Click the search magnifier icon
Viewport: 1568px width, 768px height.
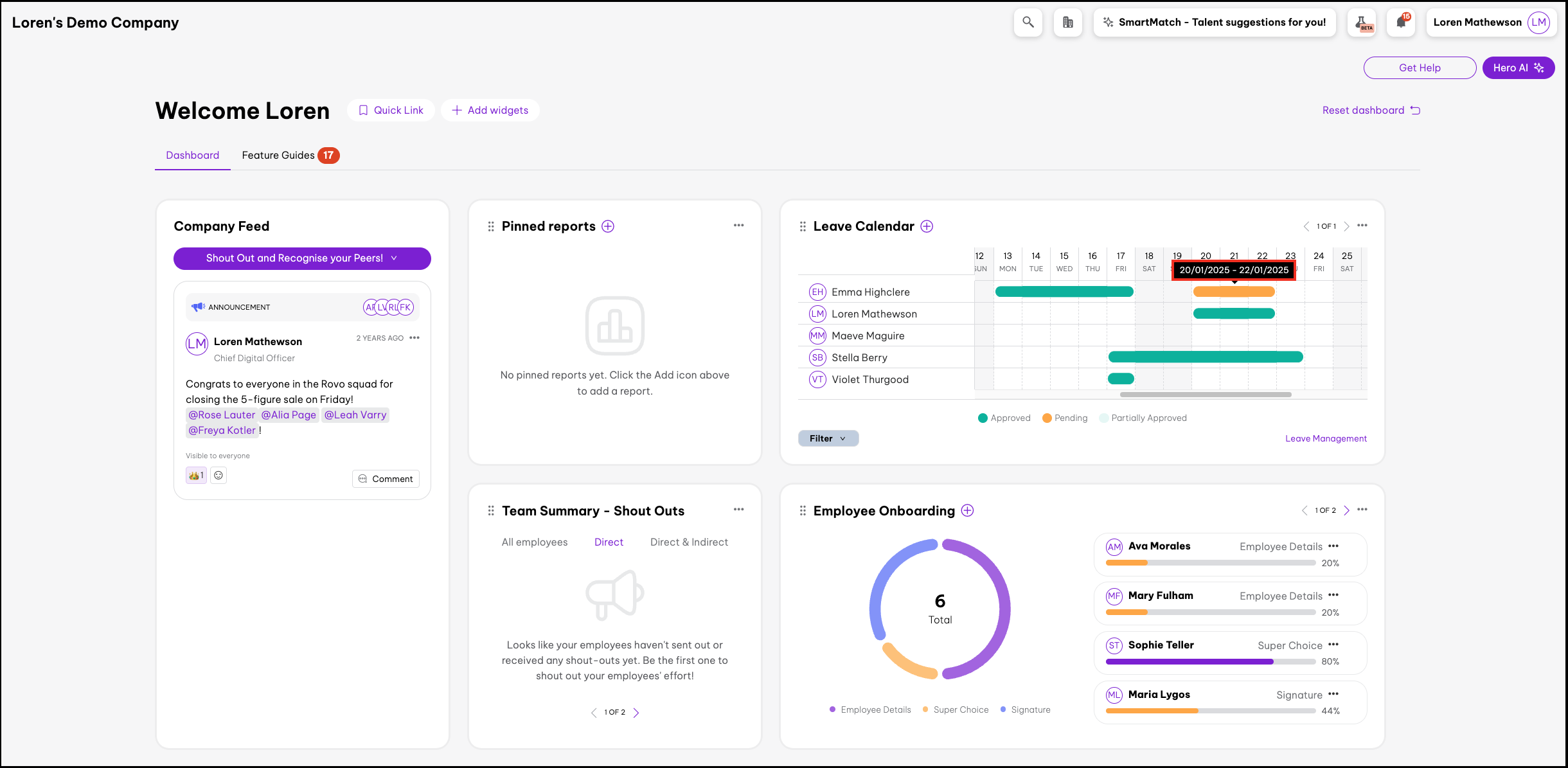(x=1028, y=22)
